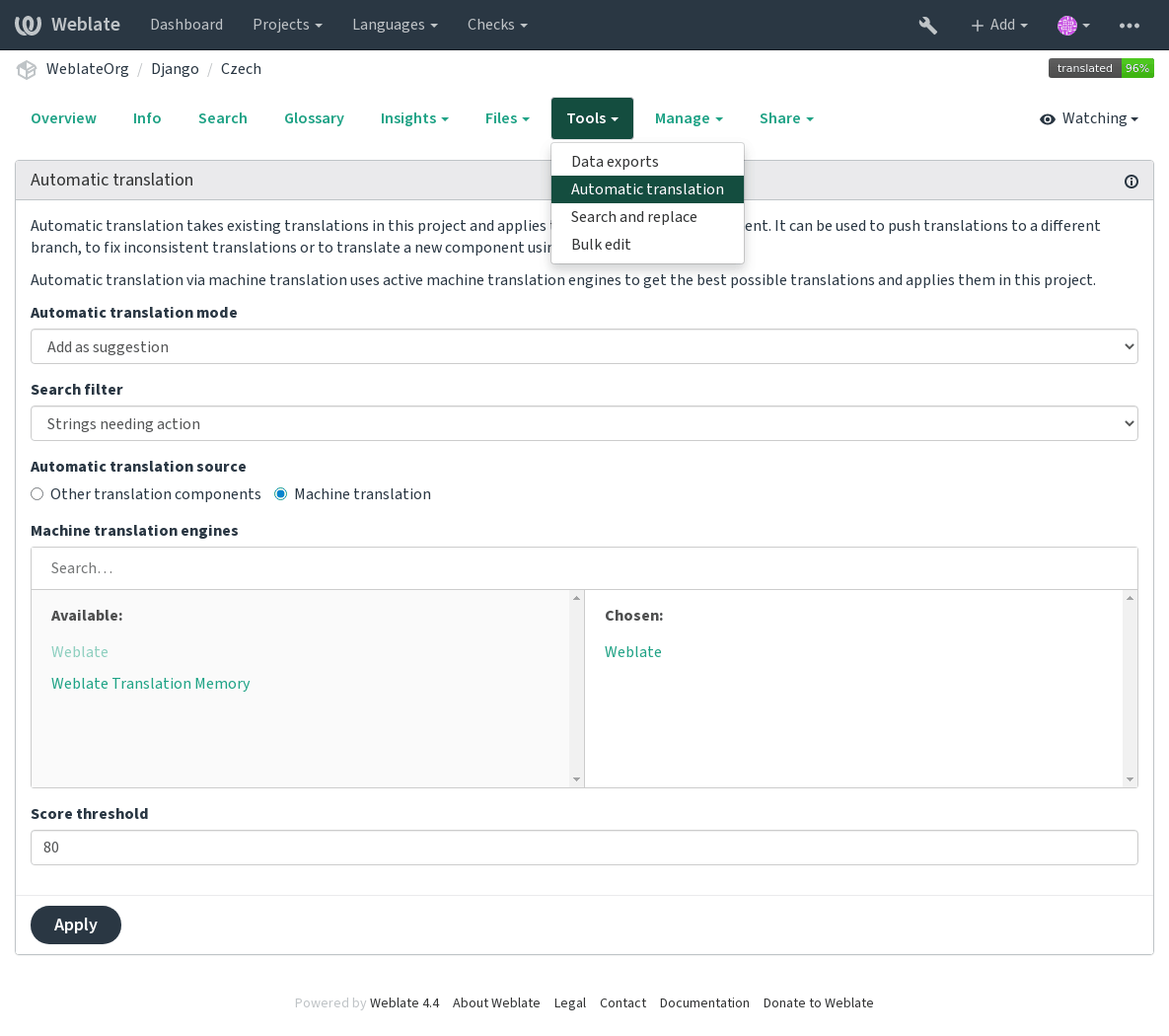Click Chosen list scrollbar down arrow

click(1131, 779)
